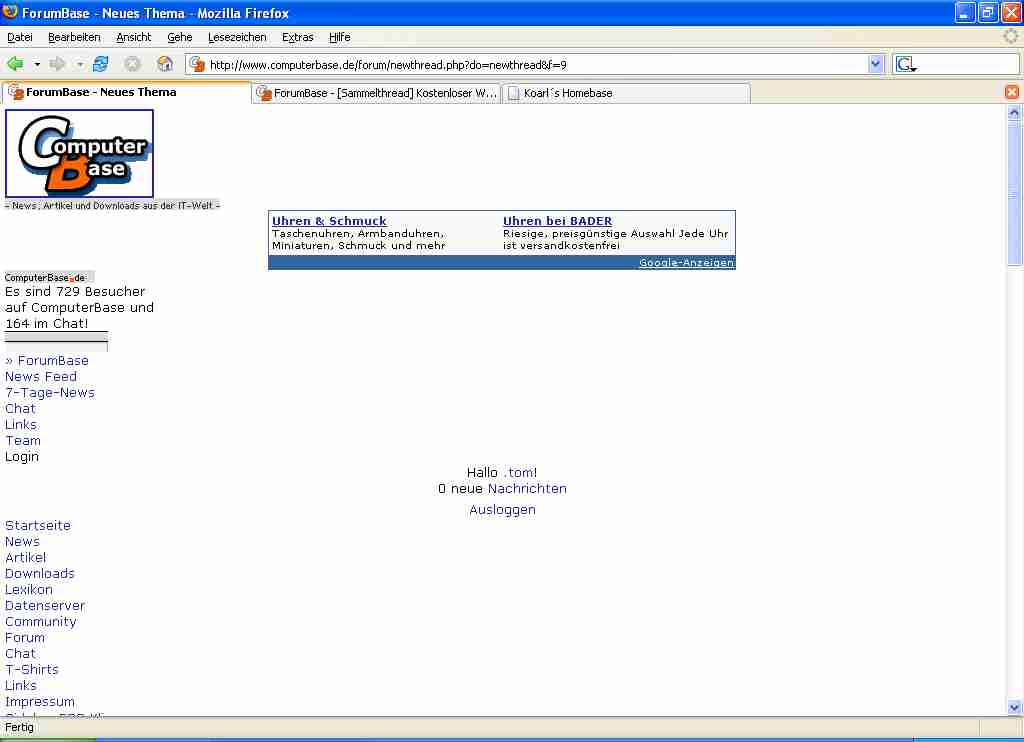Open the Community link
This screenshot has width=1024, height=742.
(40, 621)
